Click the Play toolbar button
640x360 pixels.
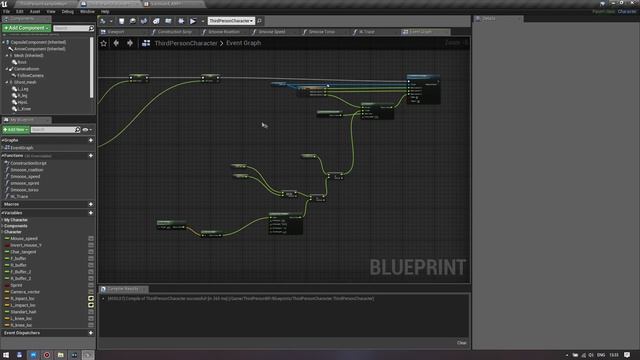pos(193,21)
